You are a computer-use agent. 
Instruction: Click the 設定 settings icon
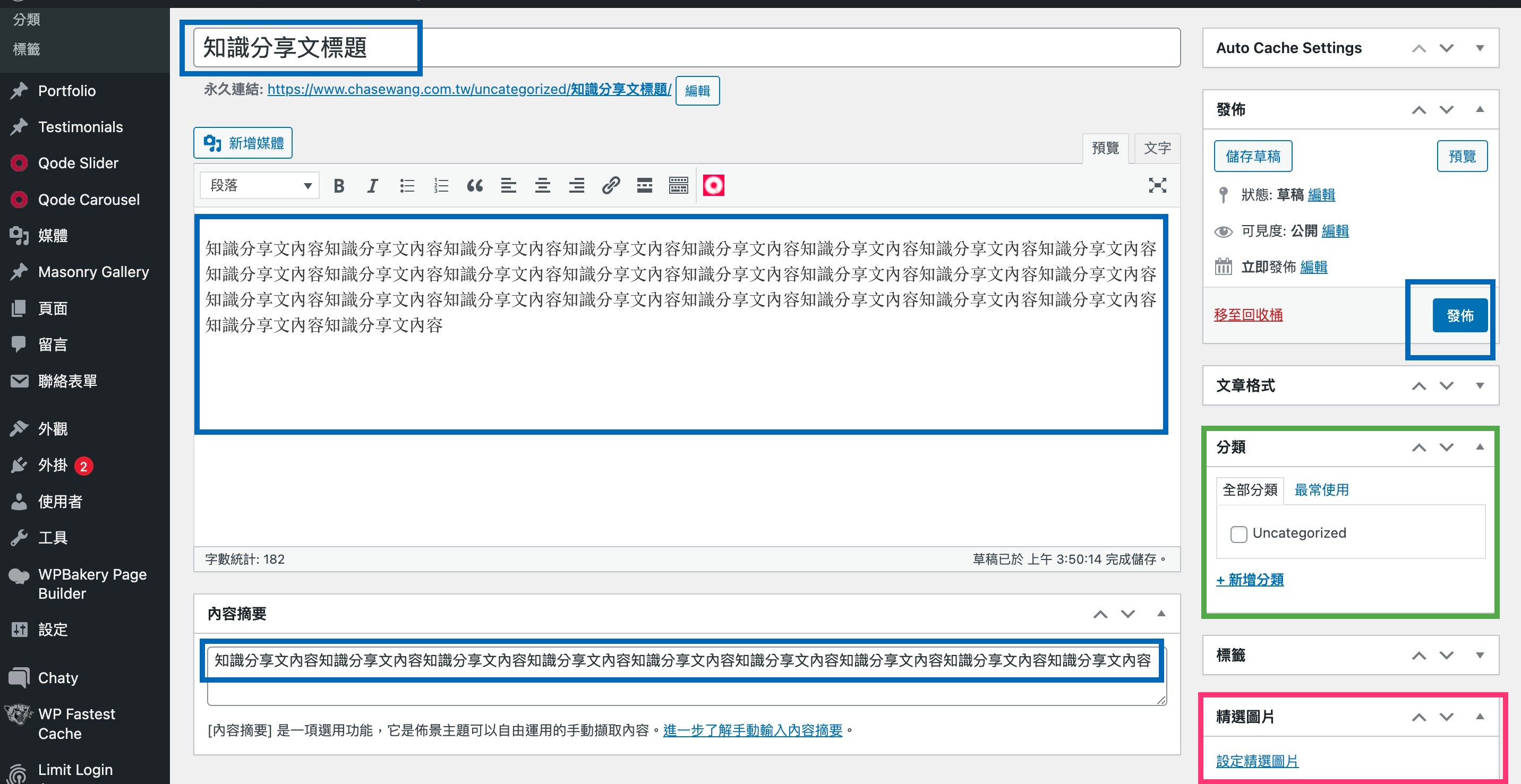(19, 630)
